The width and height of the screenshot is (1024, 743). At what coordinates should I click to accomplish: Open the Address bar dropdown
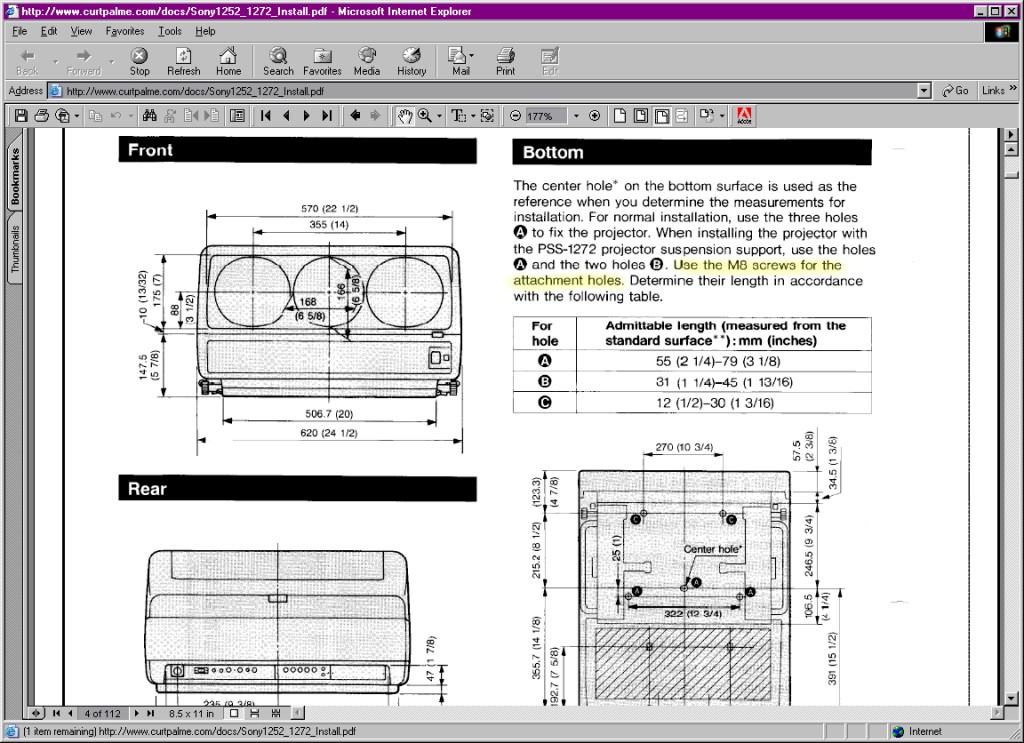coord(924,91)
